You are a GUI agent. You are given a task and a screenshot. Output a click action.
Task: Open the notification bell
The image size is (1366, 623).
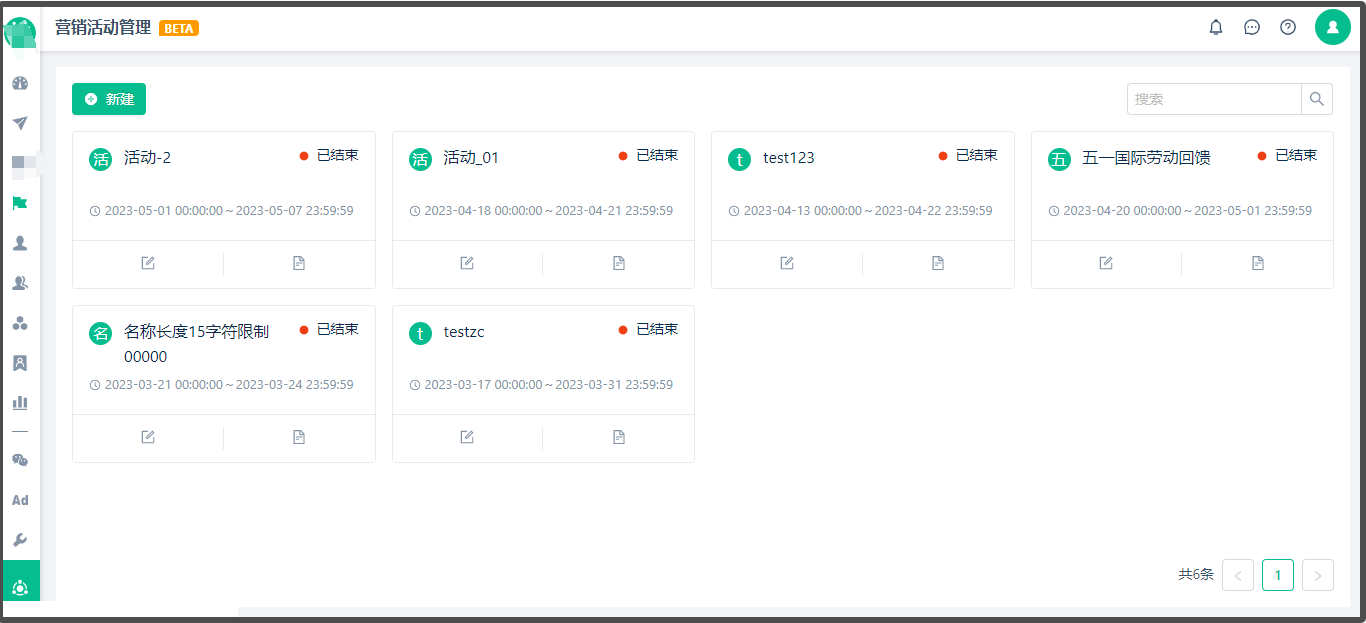[x=1216, y=28]
